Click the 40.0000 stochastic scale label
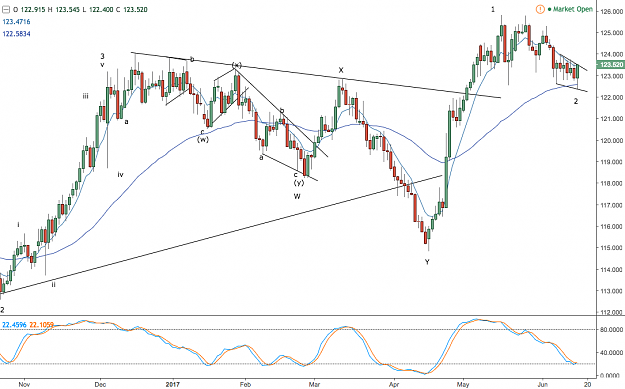Viewport: 625px width, 389px height. point(611,353)
